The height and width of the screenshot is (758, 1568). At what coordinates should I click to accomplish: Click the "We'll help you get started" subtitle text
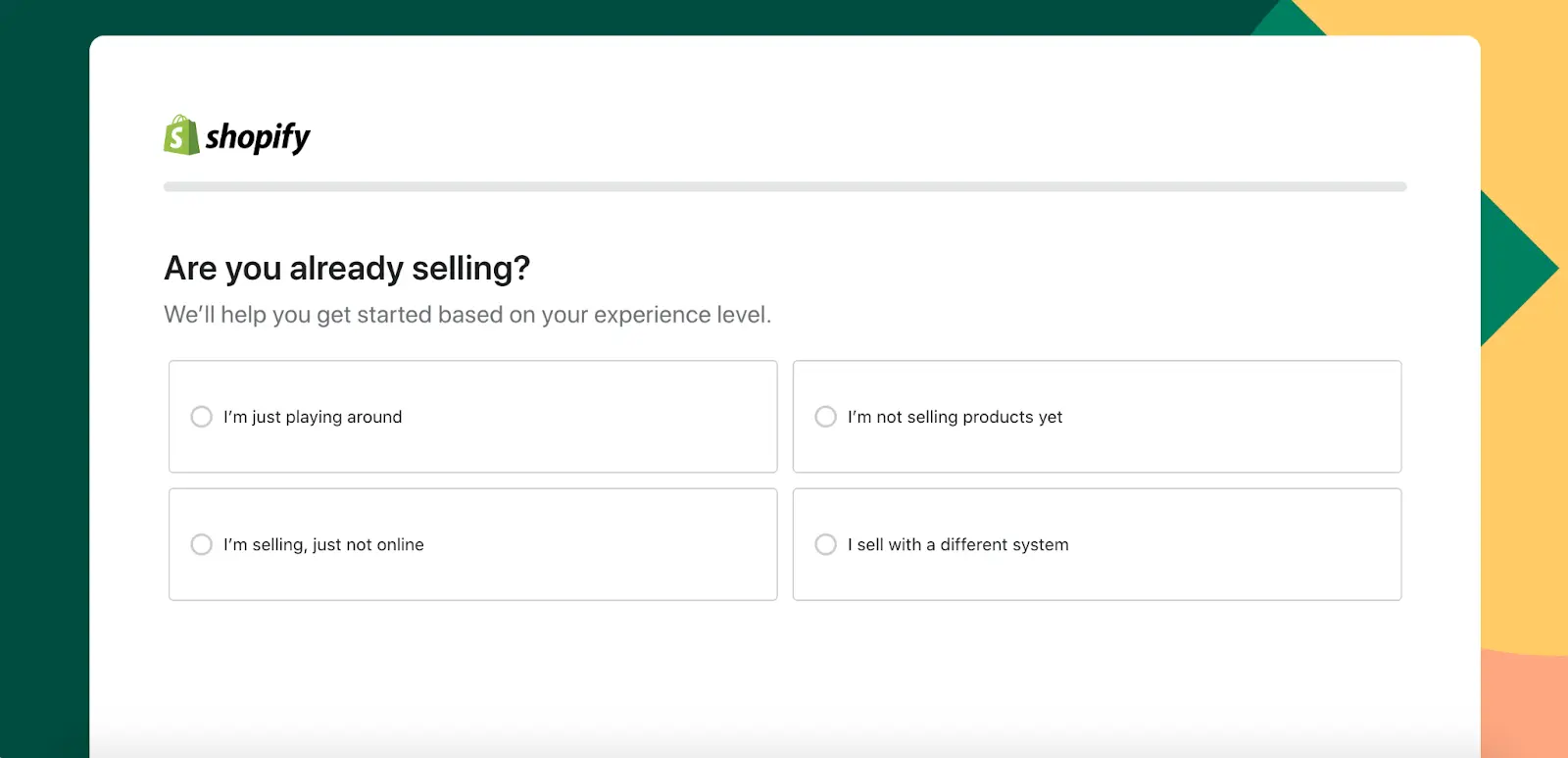pyautogui.click(x=467, y=315)
